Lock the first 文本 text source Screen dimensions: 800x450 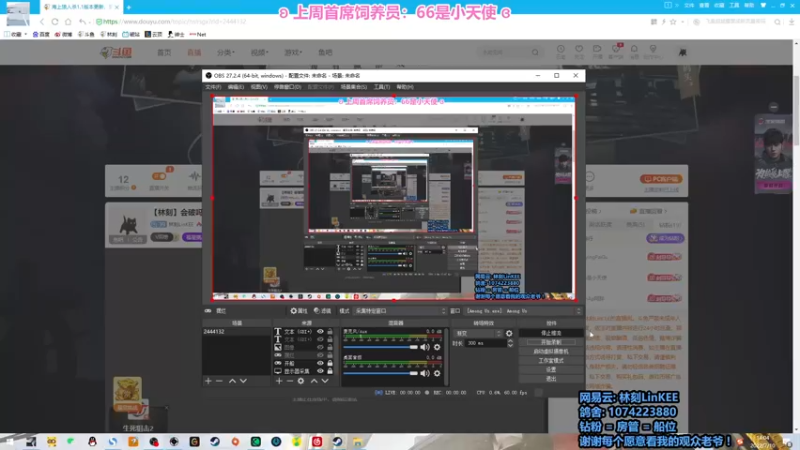pyautogui.click(x=330, y=332)
